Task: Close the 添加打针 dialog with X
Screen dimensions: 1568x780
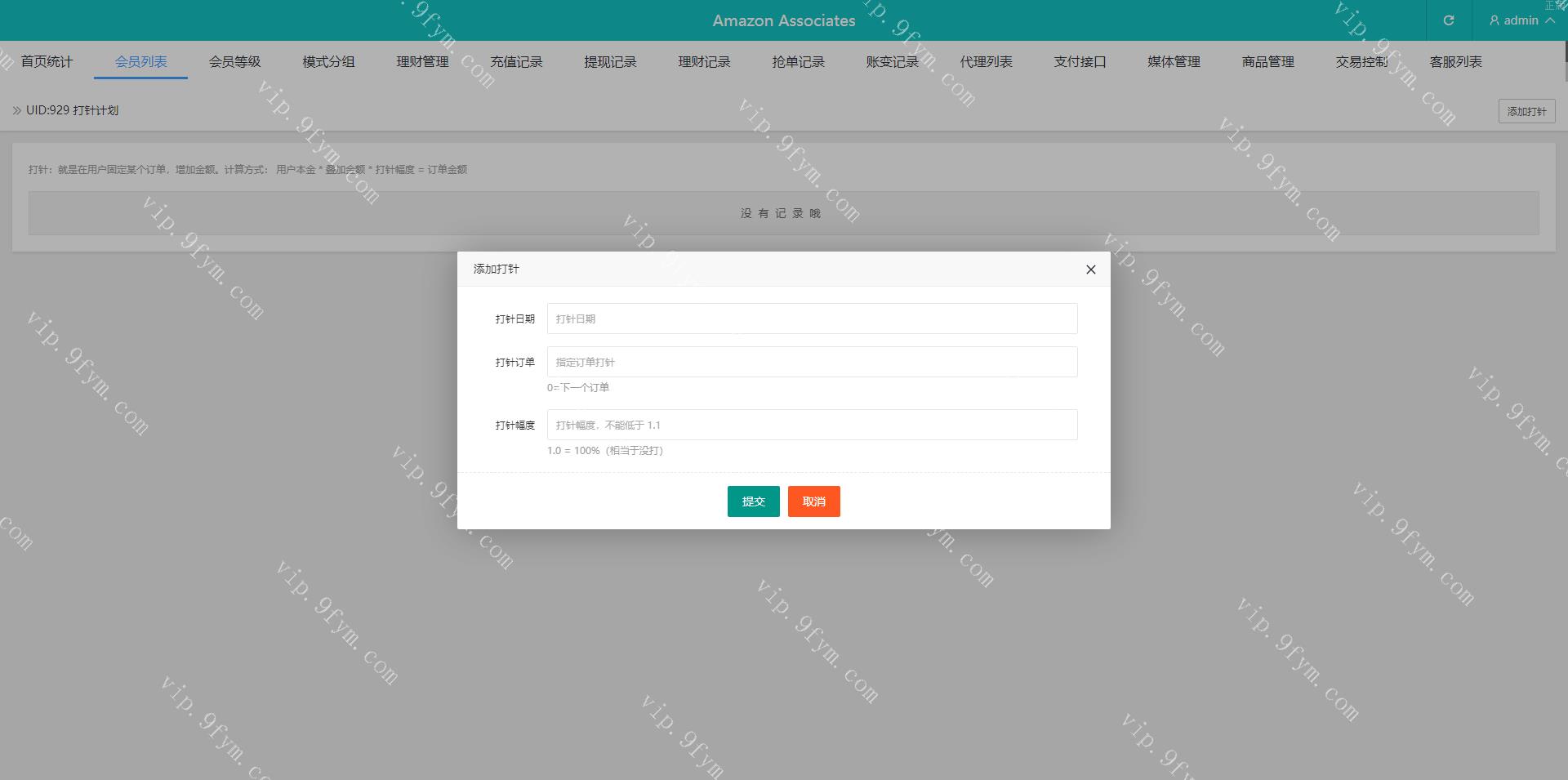Action: (x=1090, y=270)
